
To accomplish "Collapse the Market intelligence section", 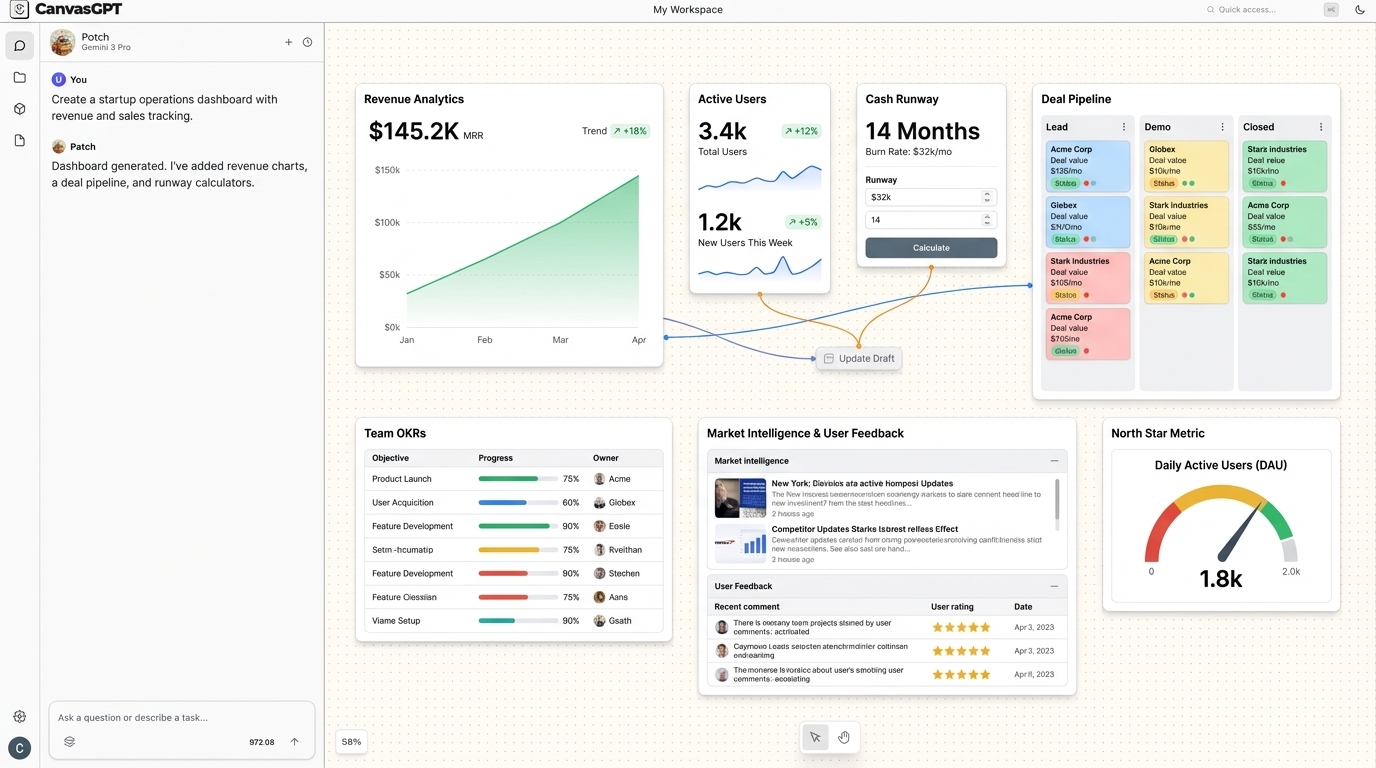I will point(1054,461).
